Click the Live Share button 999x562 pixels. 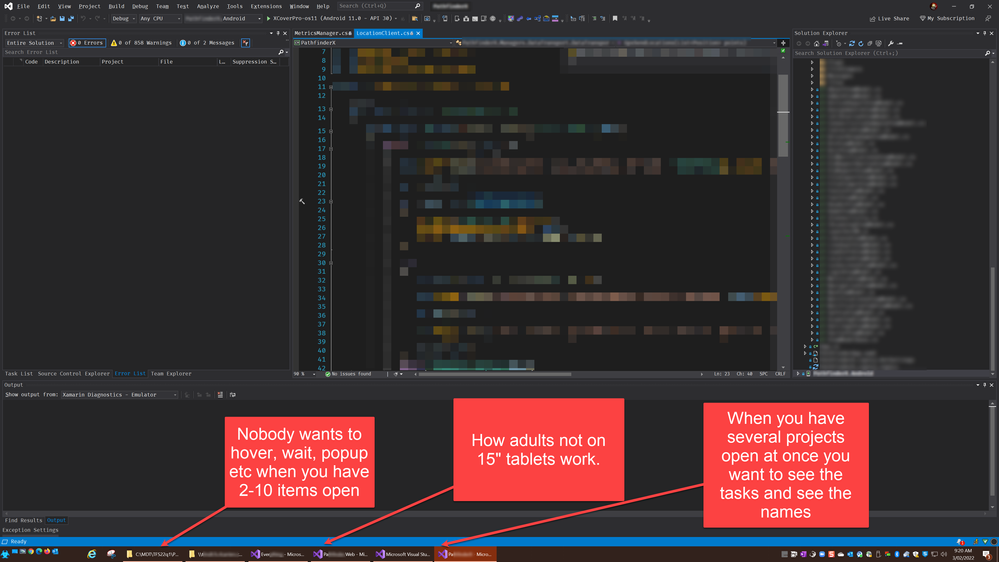coord(889,18)
